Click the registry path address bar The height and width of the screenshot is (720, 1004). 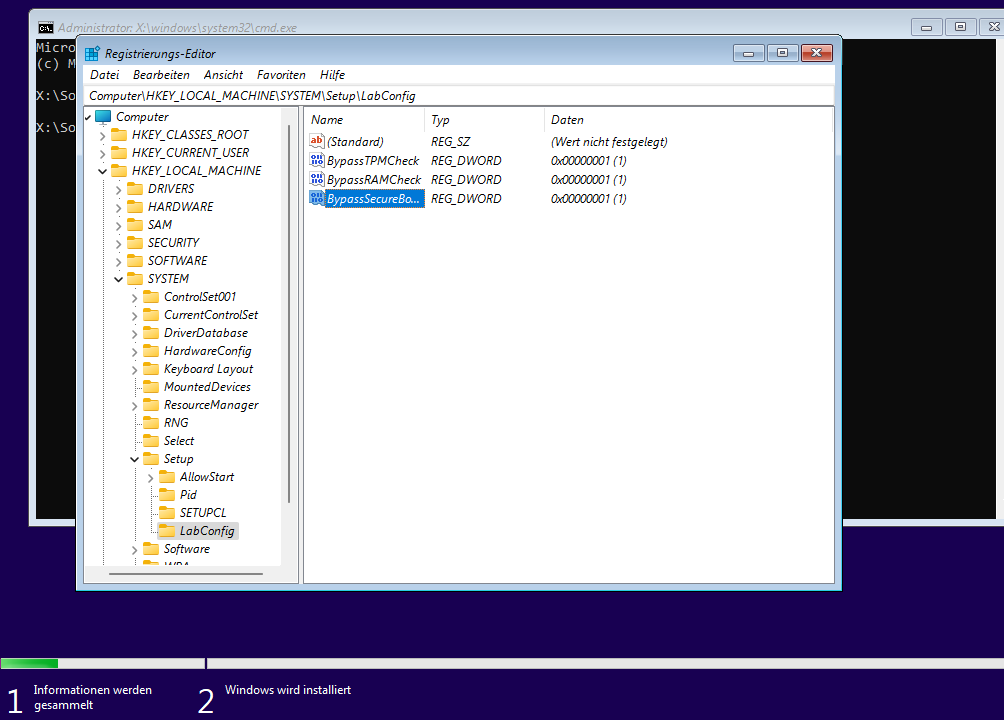pyautogui.click(x=459, y=96)
